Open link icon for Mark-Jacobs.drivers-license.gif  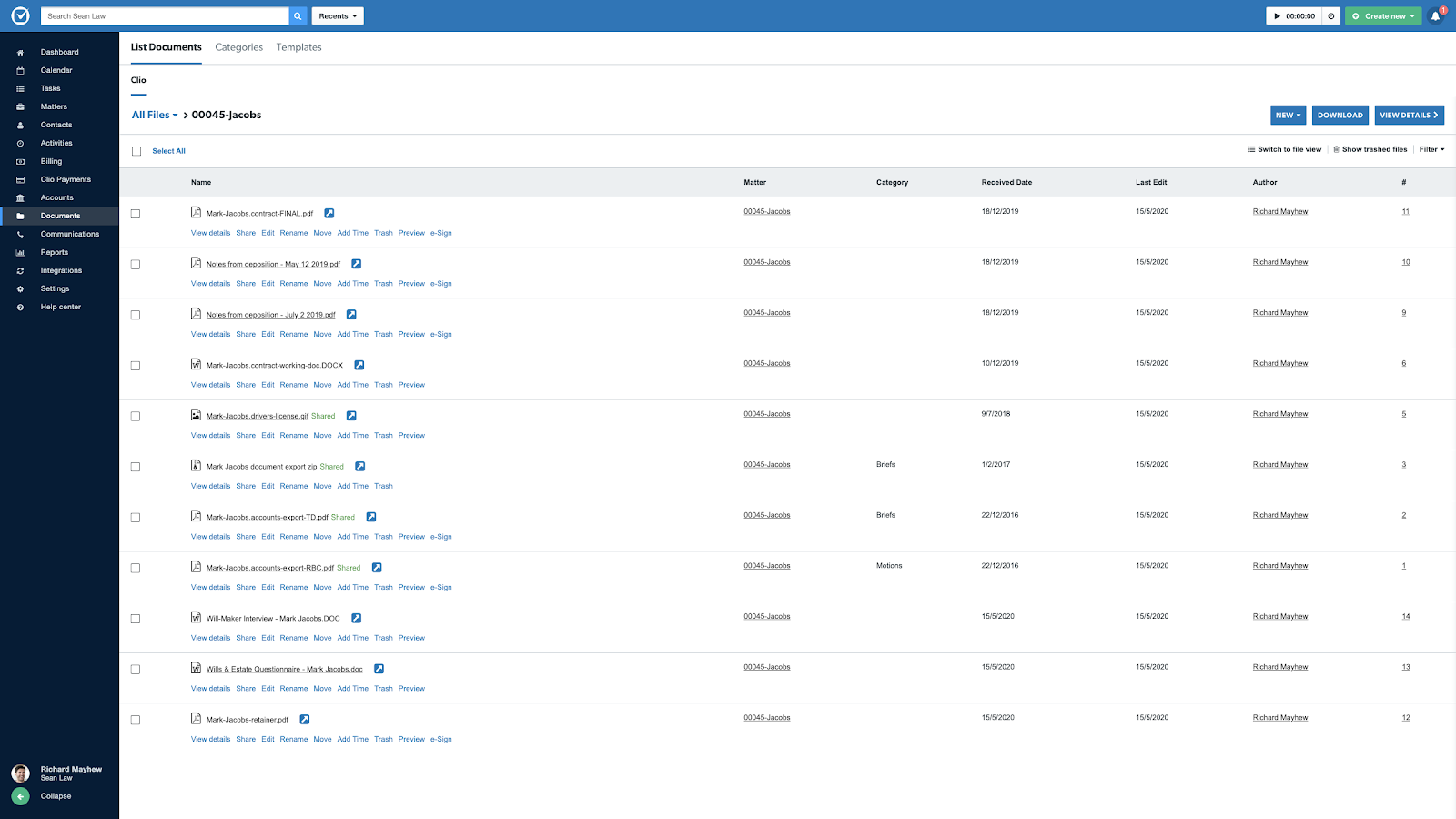point(351,416)
